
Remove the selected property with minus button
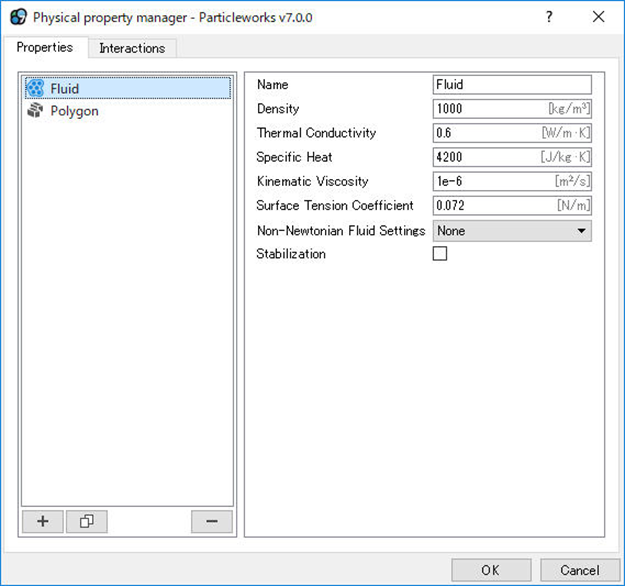pyautogui.click(x=212, y=521)
